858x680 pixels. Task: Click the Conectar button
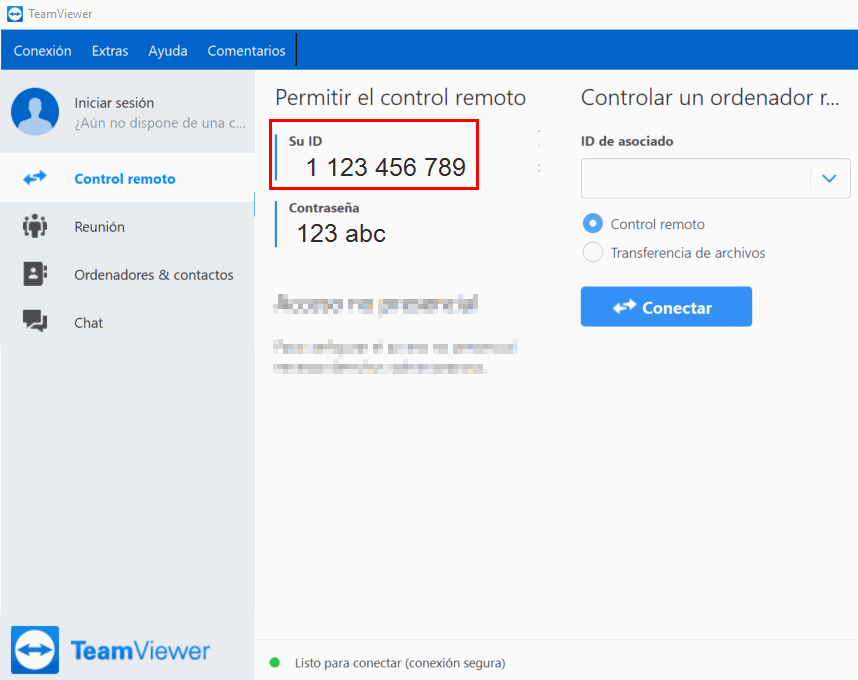click(x=666, y=306)
